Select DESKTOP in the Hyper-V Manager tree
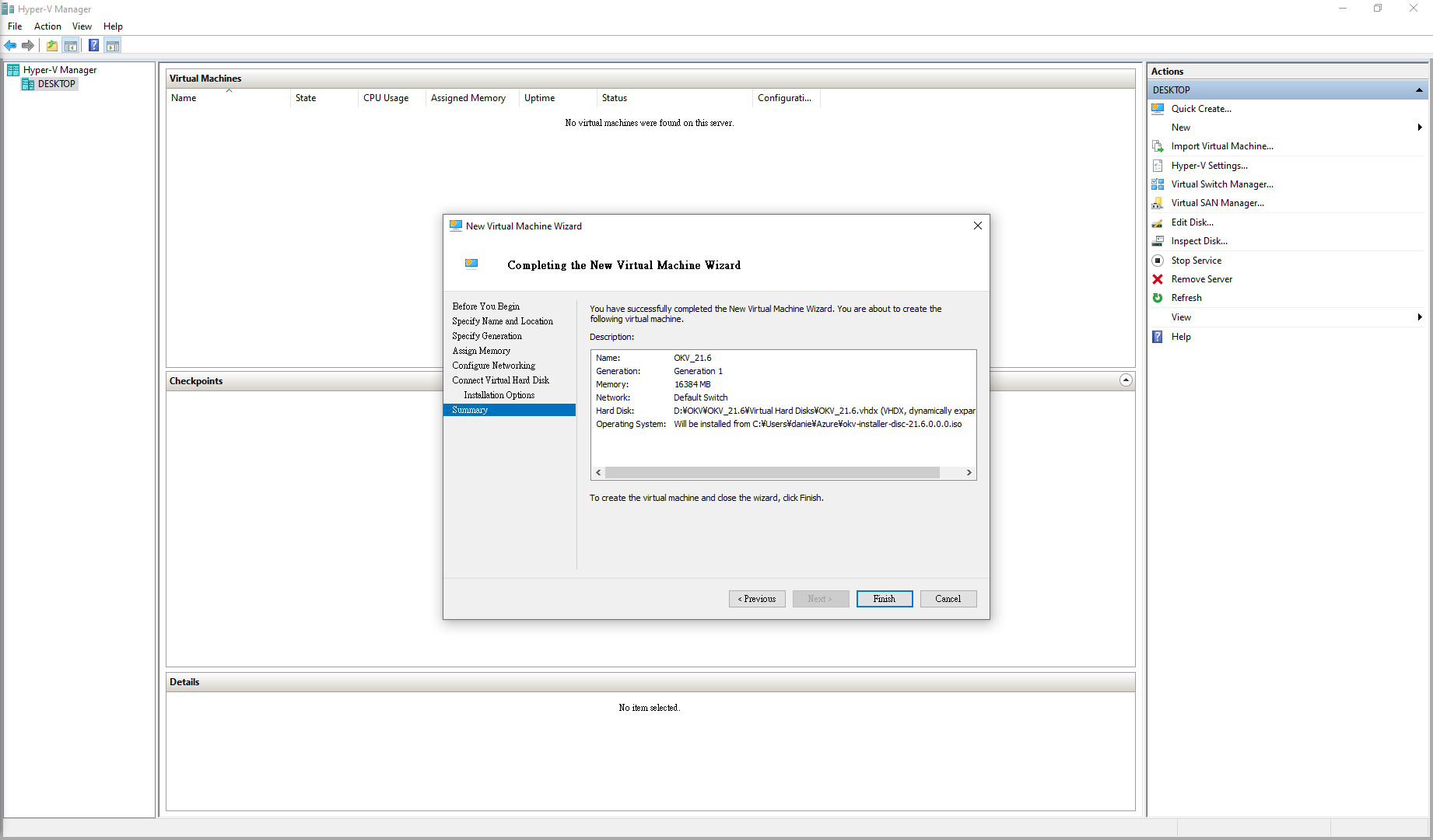Screen dimensions: 1433x840 coord(55,83)
